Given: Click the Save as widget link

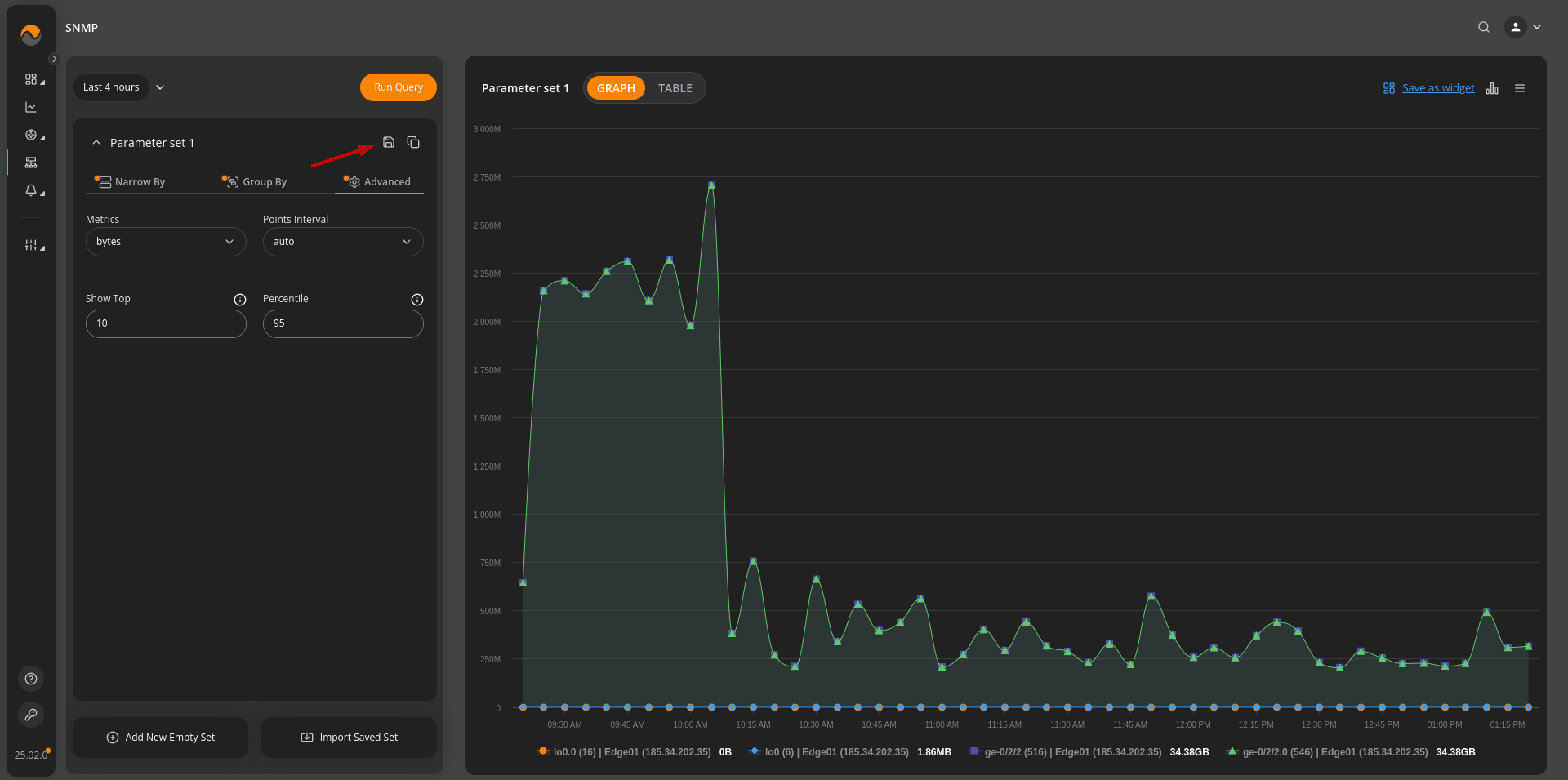Looking at the screenshot, I should coord(1438,88).
